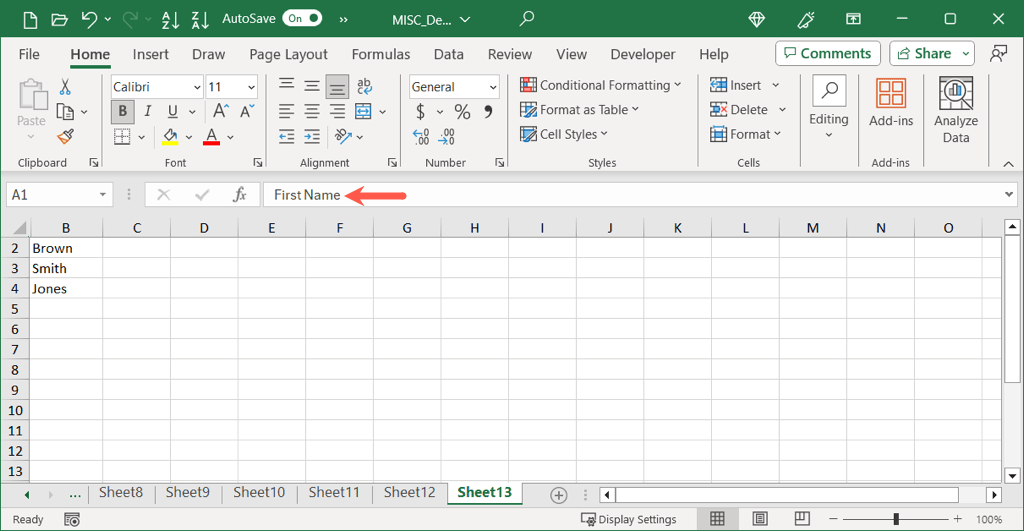Switch to the Sheet12 tab
Viewport: 1024px width, 531px height.
pyautogui.click(x=409, y=492)
